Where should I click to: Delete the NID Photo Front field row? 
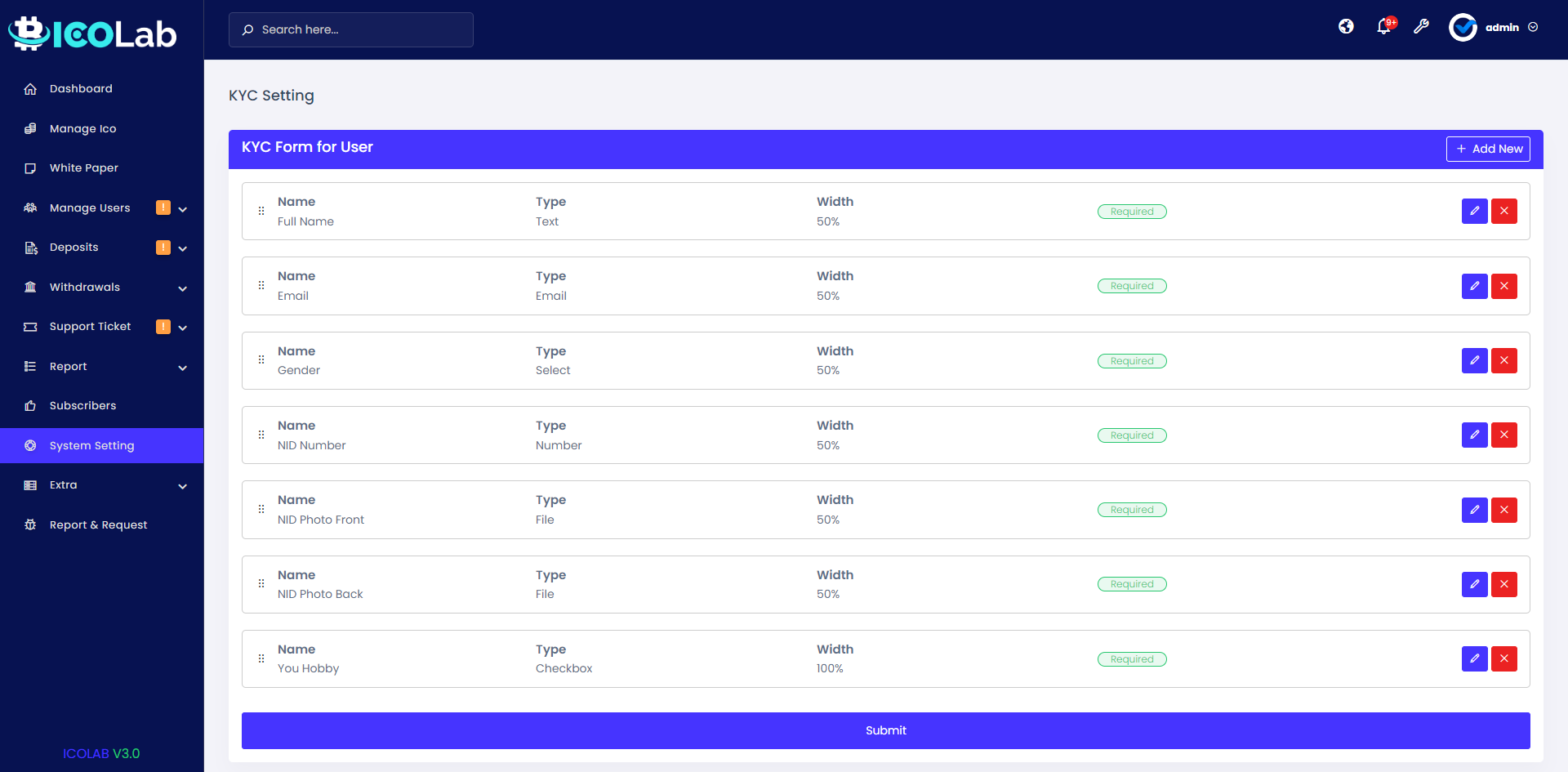(x=1503, y=510)
